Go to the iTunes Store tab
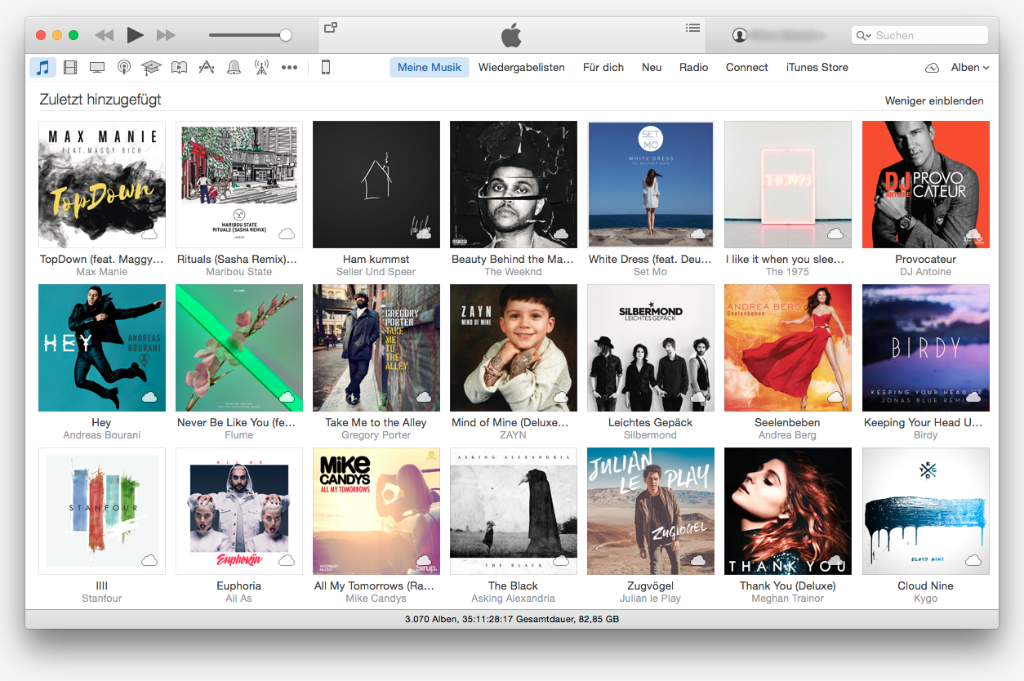Screen dimensions: 1024x681 click(x=817, y=68)
